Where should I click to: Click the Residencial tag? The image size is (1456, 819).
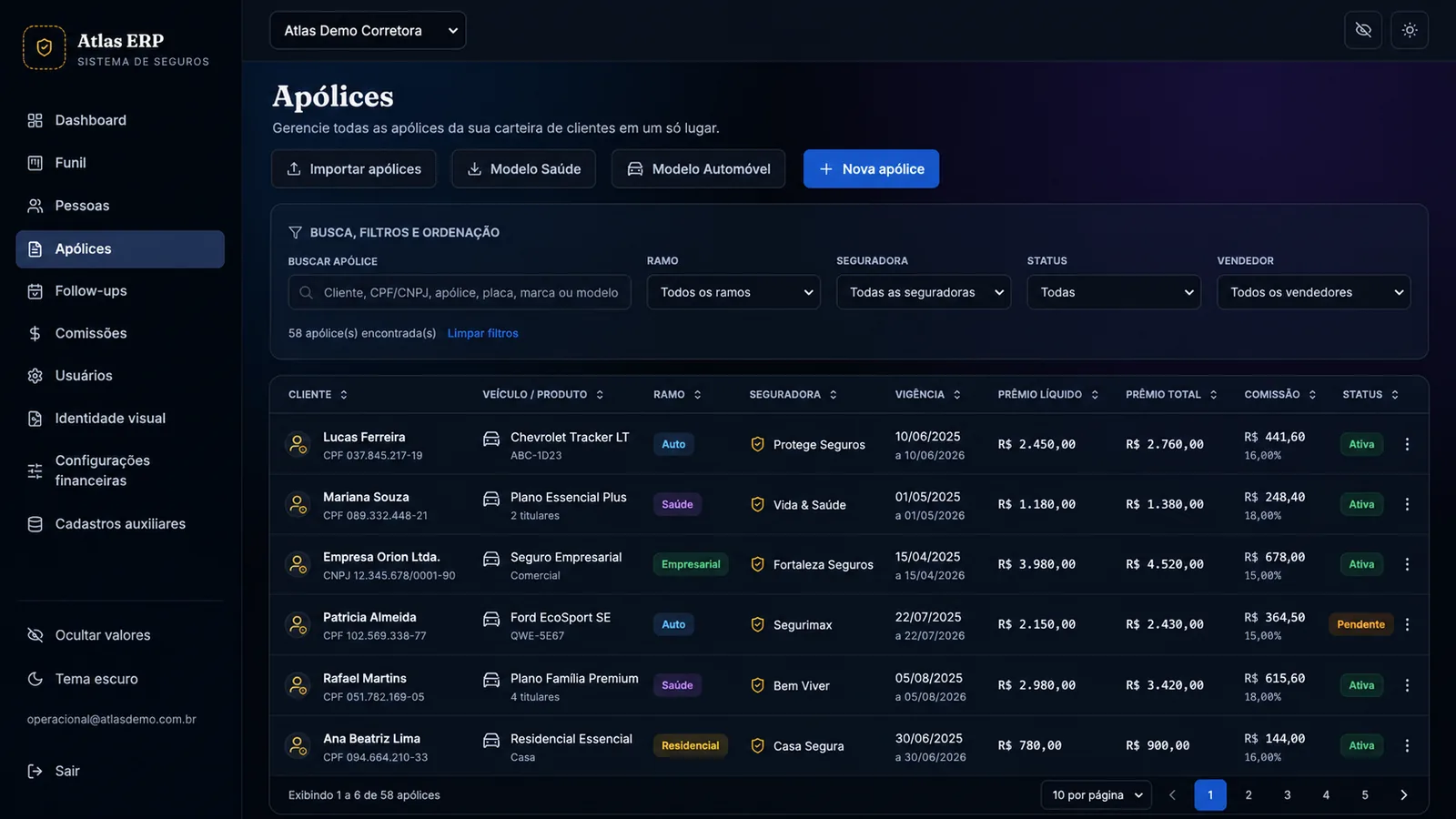tap(690, 745)
